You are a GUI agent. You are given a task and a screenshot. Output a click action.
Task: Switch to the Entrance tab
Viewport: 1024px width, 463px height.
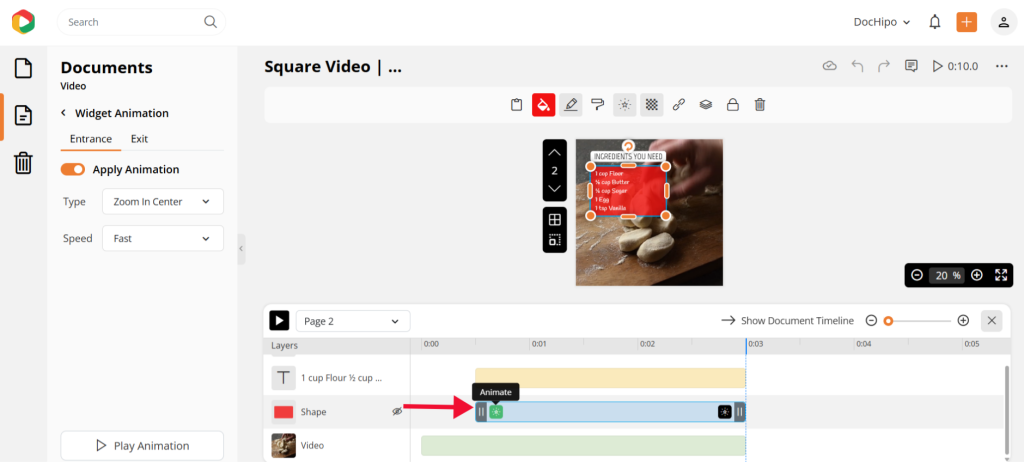pyautogui.click(x=91, y=138)
